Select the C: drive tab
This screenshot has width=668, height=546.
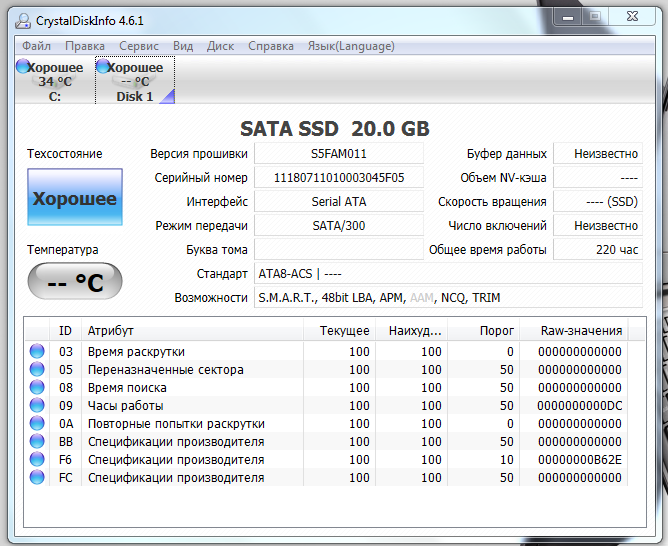click(x=55, y=81)
